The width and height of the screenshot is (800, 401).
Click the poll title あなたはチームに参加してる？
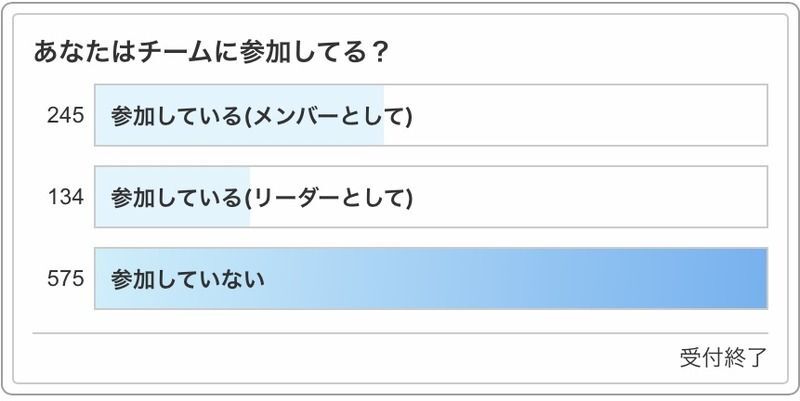211,52
